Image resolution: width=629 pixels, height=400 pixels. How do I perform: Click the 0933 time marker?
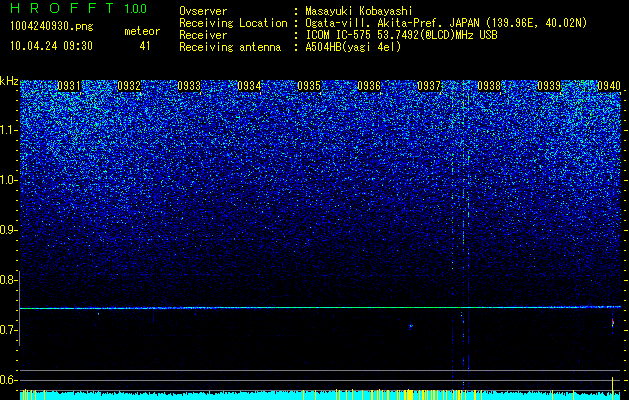(x=189, y=86)
